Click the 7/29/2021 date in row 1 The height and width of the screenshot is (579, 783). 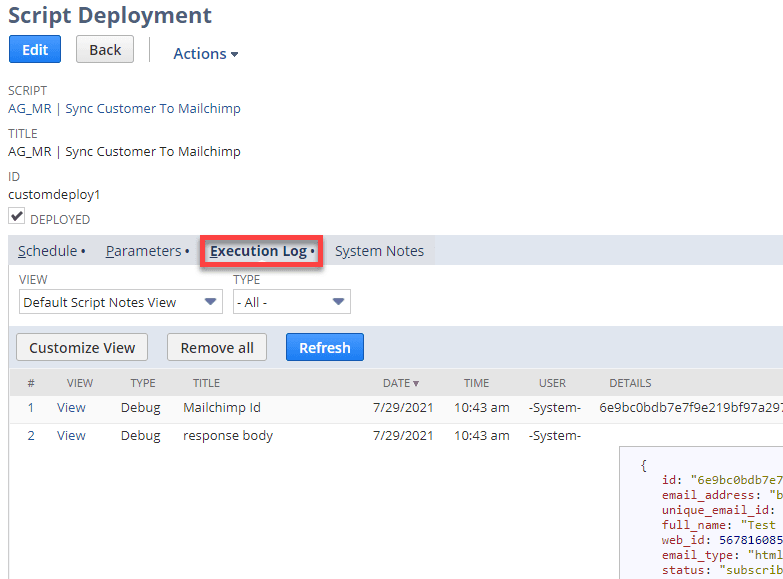pyautogui.click(x=403, y=408)
